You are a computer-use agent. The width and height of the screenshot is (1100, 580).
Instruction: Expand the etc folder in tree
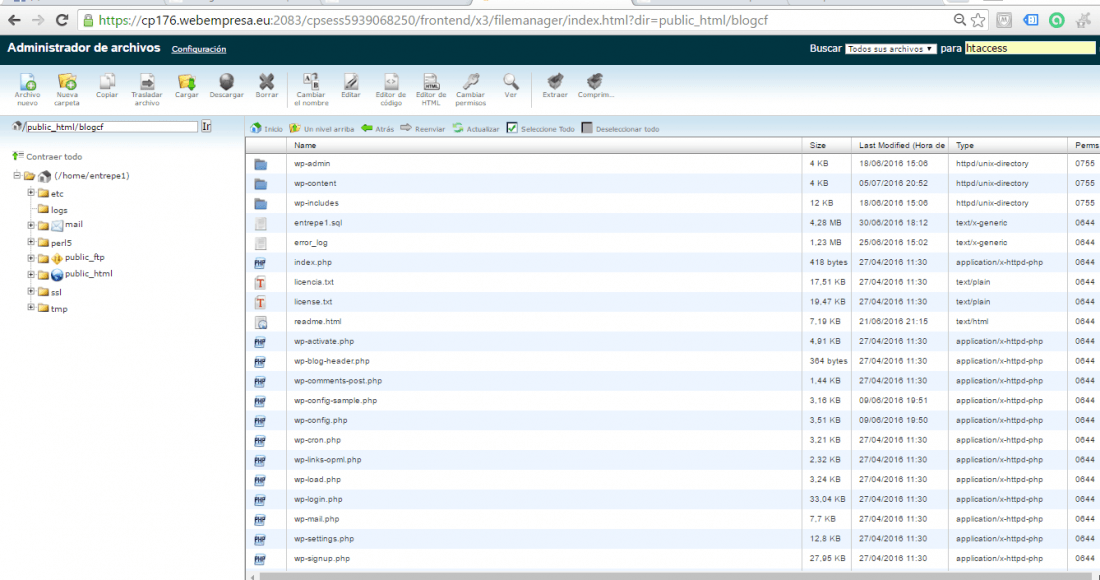[31, 192]
